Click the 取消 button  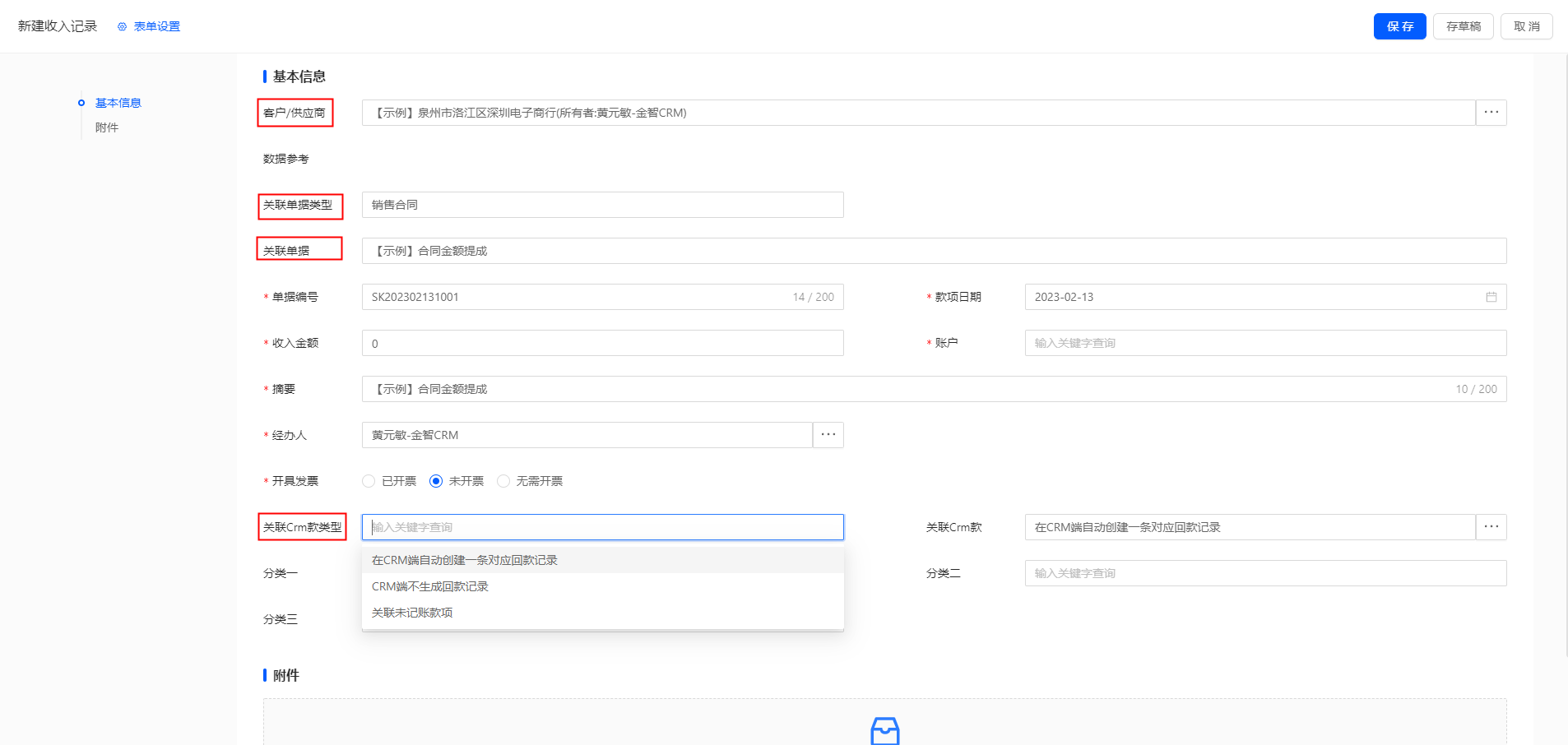point(1526,26)
